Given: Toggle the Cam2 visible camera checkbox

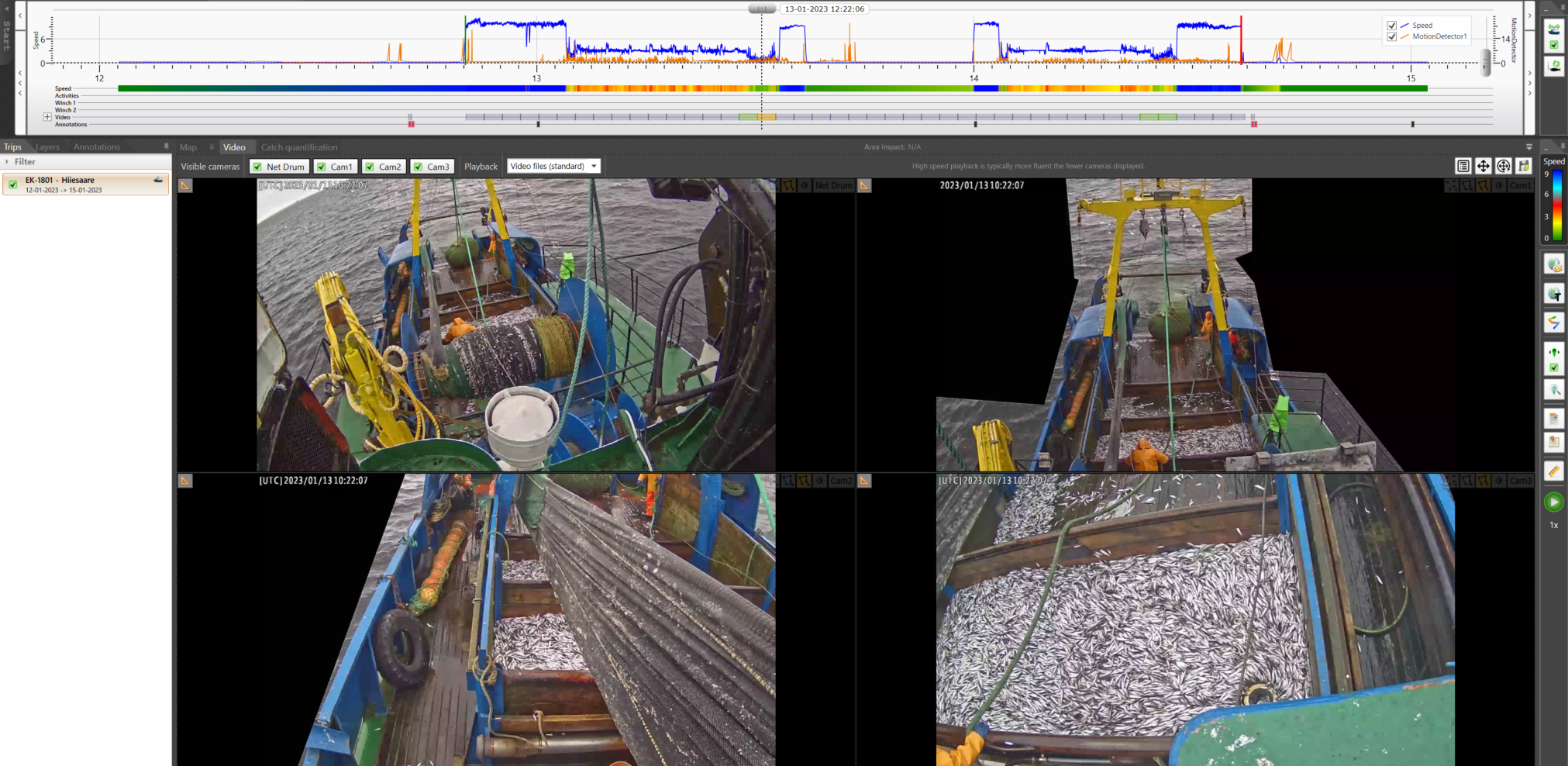Looking at the screenshot, I should (x=370, y=167).
